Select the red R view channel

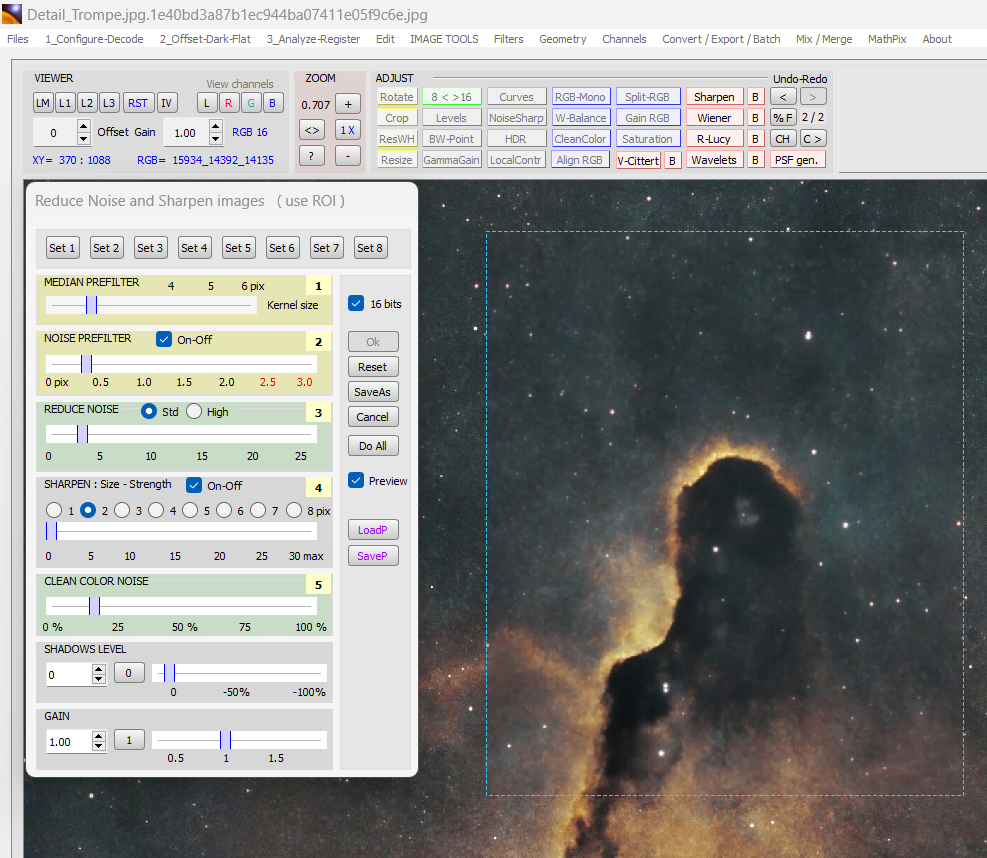tap(228, 102)
